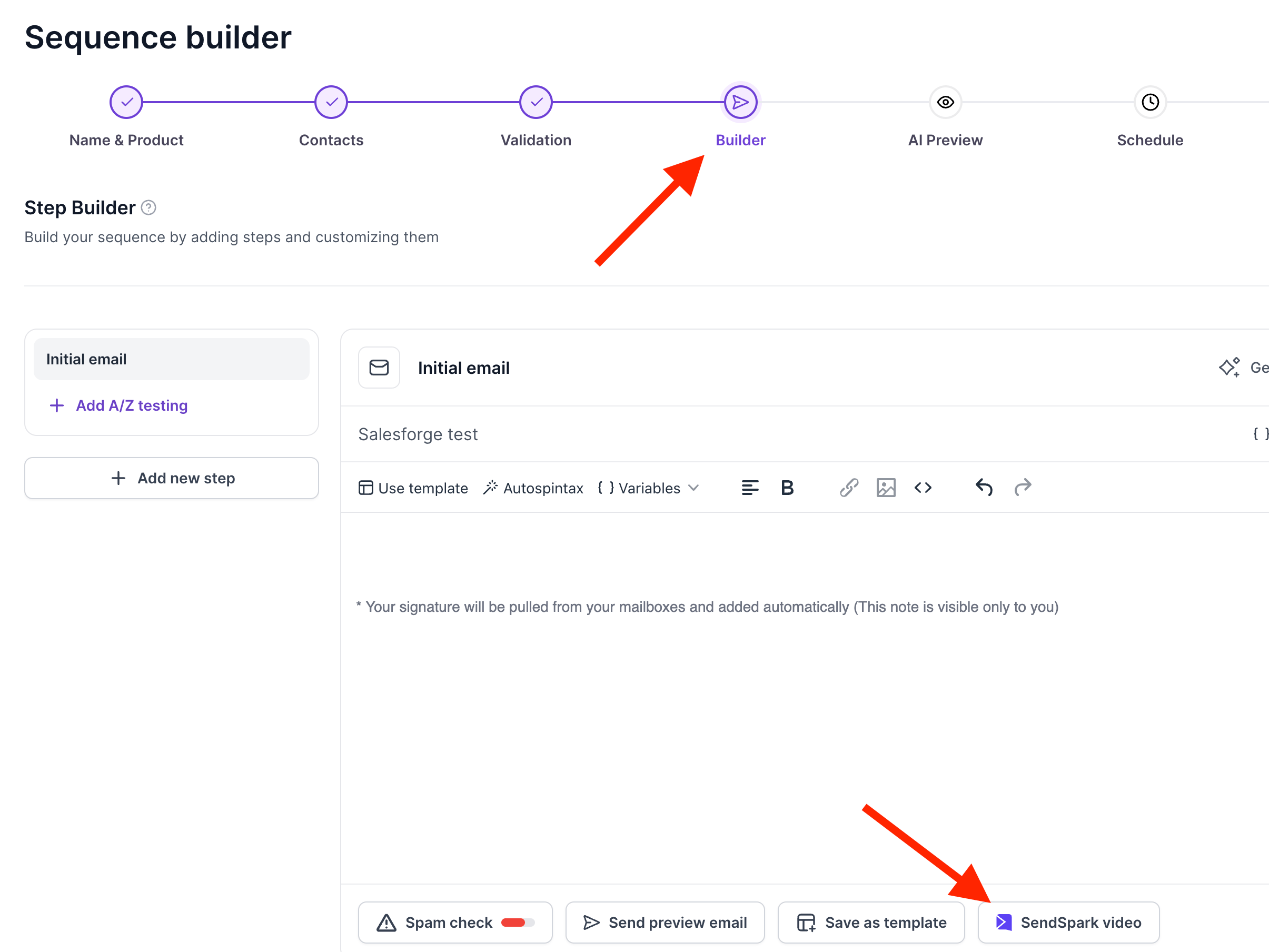The height and width of the screenshot is (952, 1269).
Task: Open the Contacts step
Action: tap(331, 102)
